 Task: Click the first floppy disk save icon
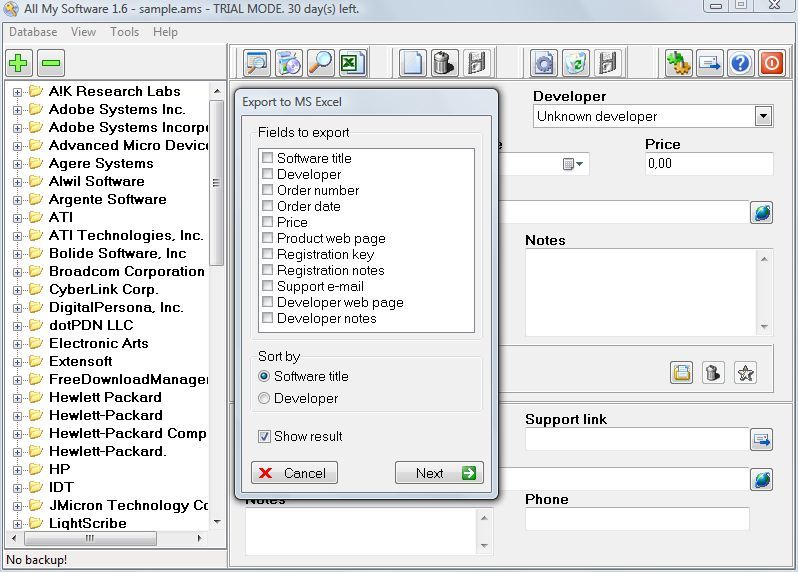click(476, 63)
